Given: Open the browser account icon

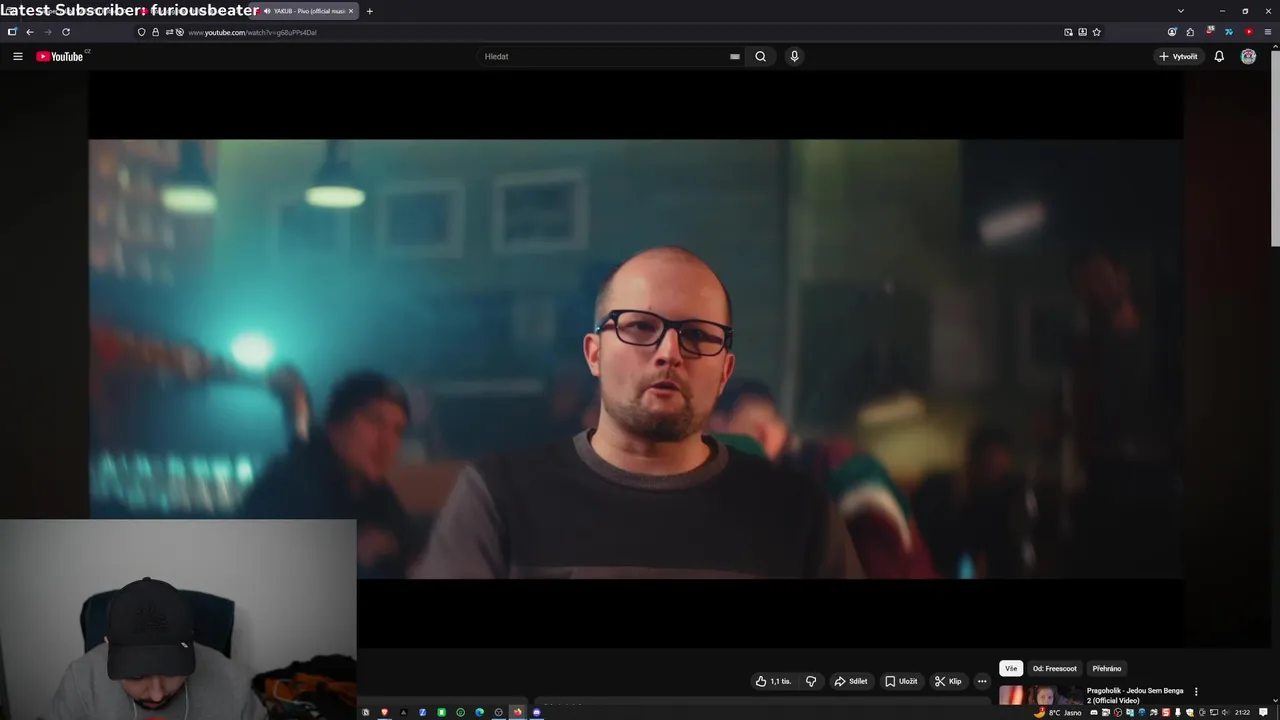Looking at the screenshot, I should 1172,32.
